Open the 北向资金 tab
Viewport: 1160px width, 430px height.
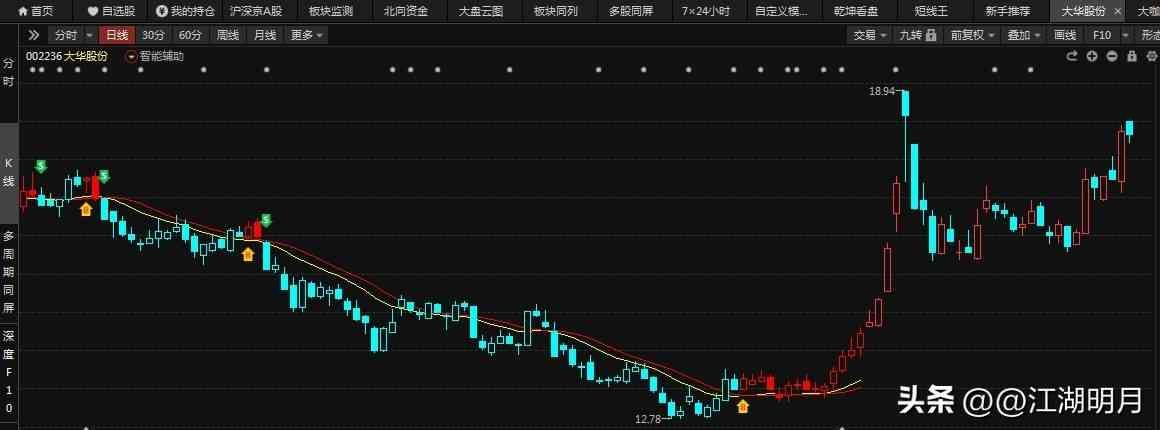click(x=405, y=11)
